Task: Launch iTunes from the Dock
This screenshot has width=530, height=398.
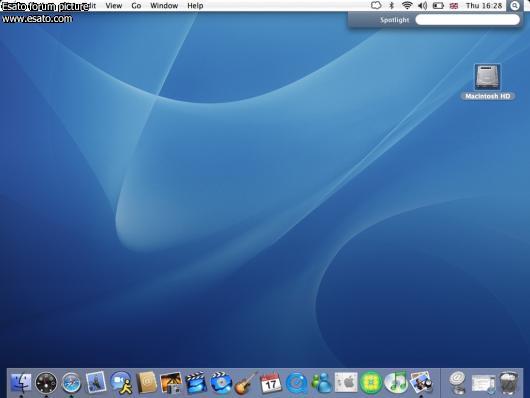Action: pos(396,383)
